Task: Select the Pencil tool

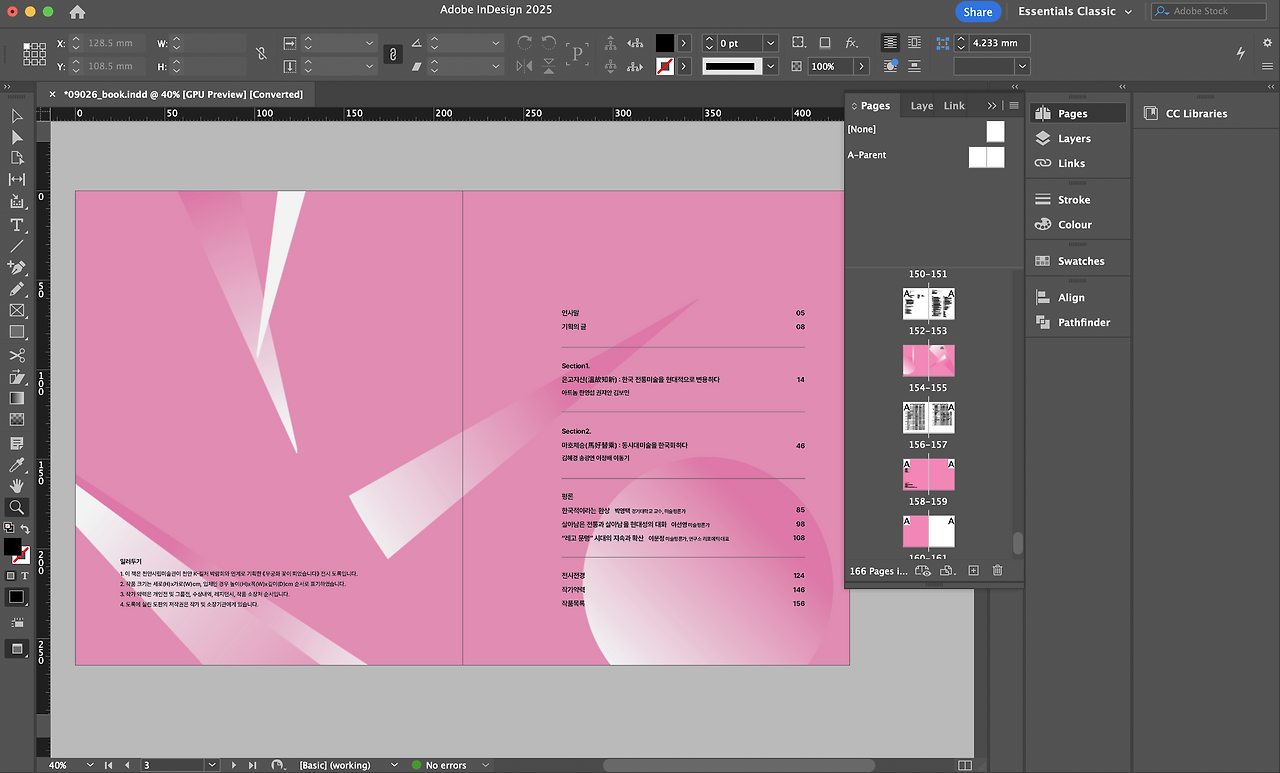Action: [x=17, y=289]
